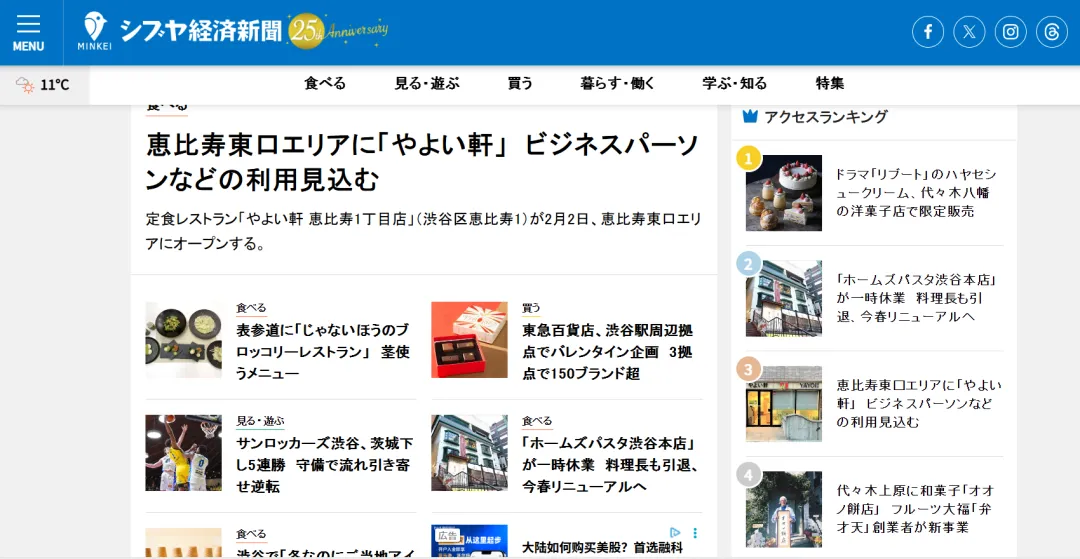Open headline about やよい軒 in 恵比寿東口エリア
This screenshot has height=559, width=1080.
pyautogui.click(x=423, y=162)
